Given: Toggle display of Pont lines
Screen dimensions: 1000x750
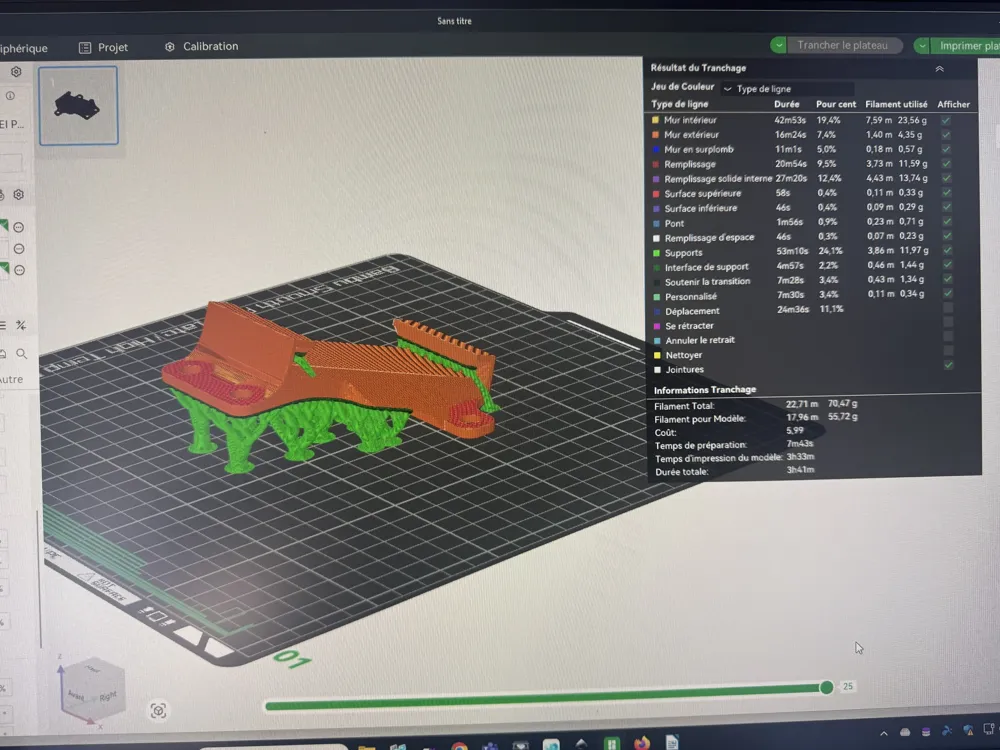Looking at the screenshot, I should click(947, 221).
